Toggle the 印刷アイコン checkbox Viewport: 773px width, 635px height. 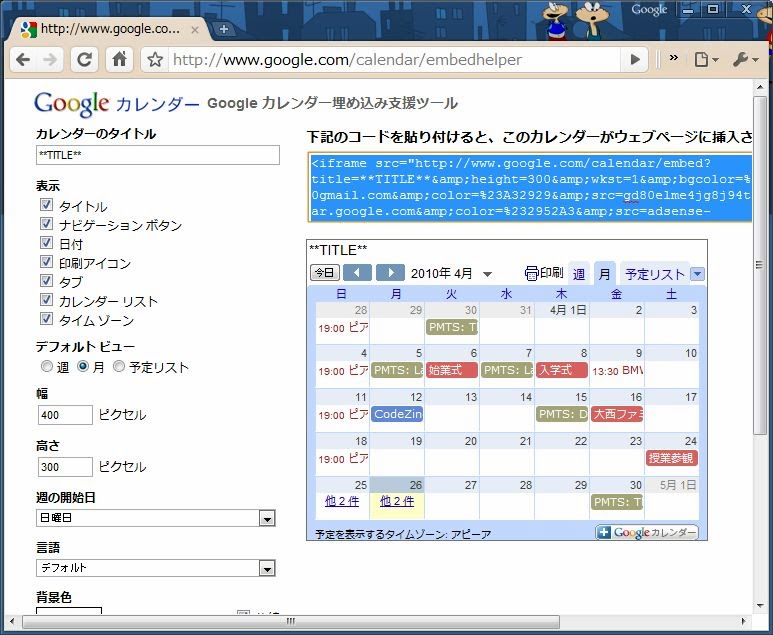coord(46,263)
